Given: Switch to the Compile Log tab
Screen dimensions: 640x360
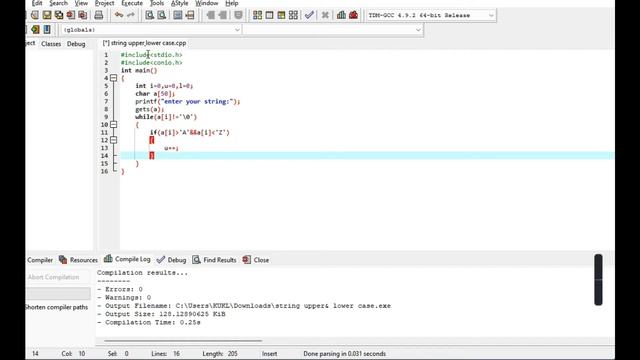Looking at the screenshot, I should point(127,259).
